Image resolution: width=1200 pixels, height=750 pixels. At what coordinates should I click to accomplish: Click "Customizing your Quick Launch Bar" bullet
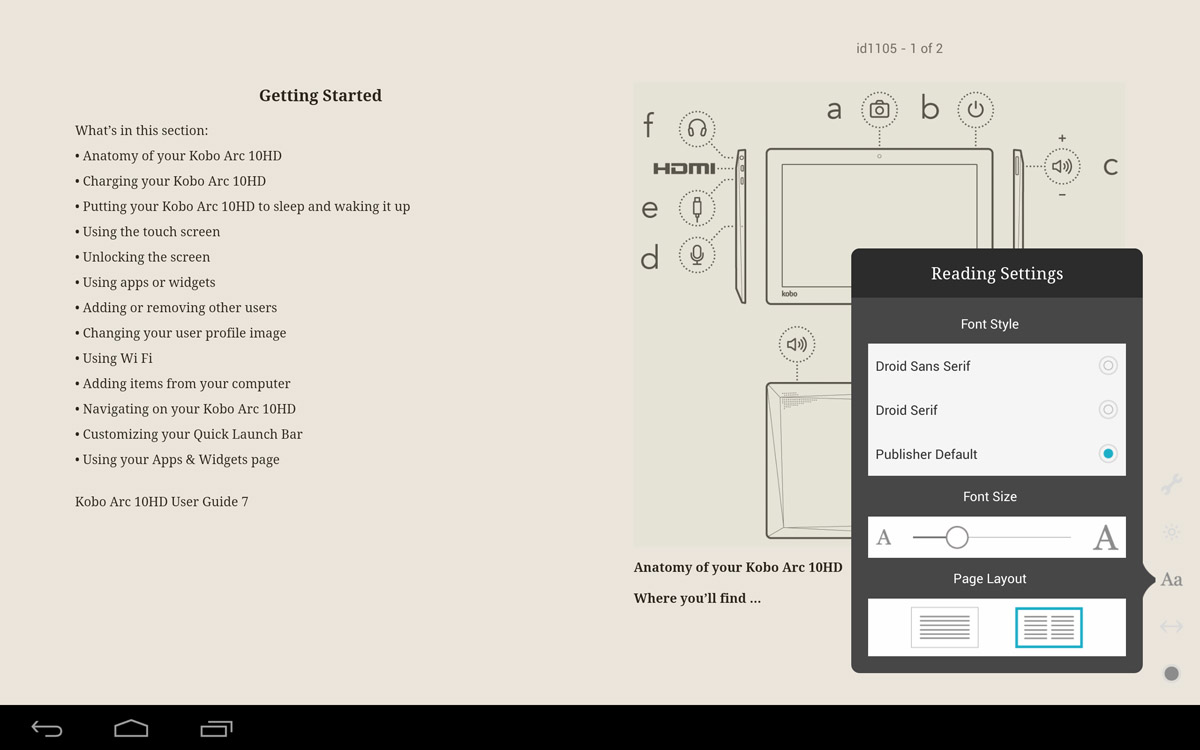(189, 434)
